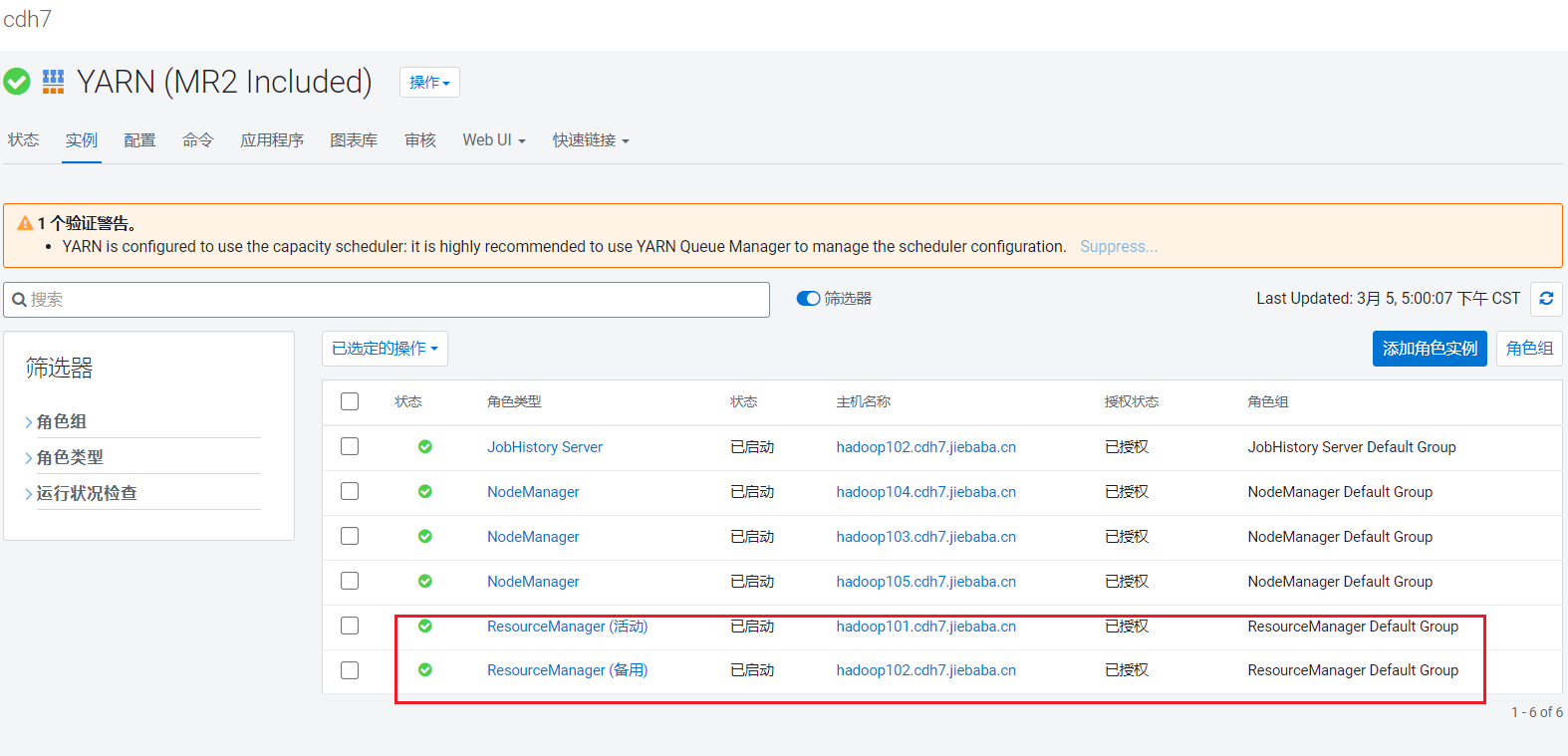Image resolution: width=1568 pixels, height=756 pixels.
Task: Click the Suppress... link in the warning
Action: [1119, 247]
